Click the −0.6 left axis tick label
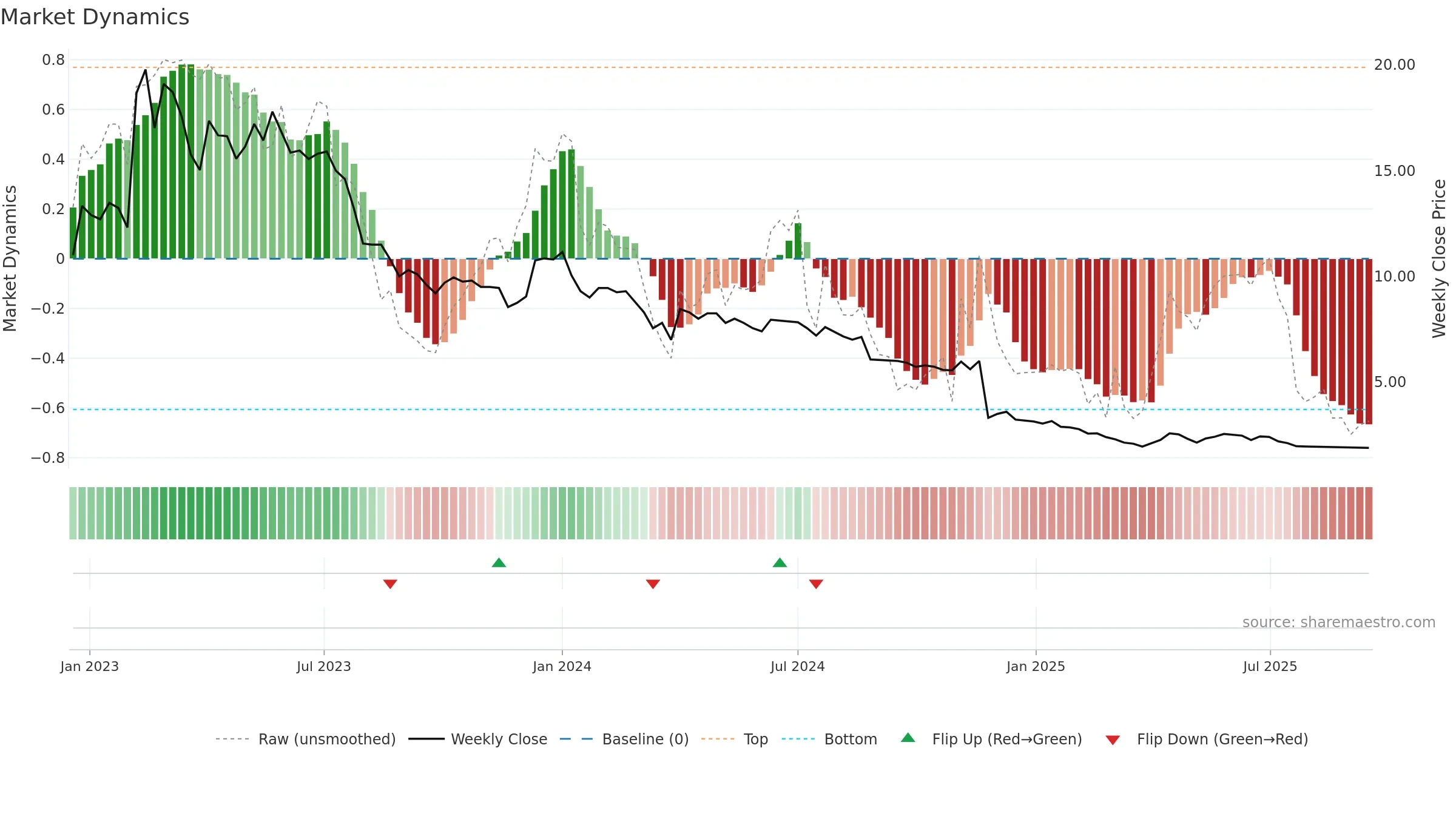 pos(48,408)
